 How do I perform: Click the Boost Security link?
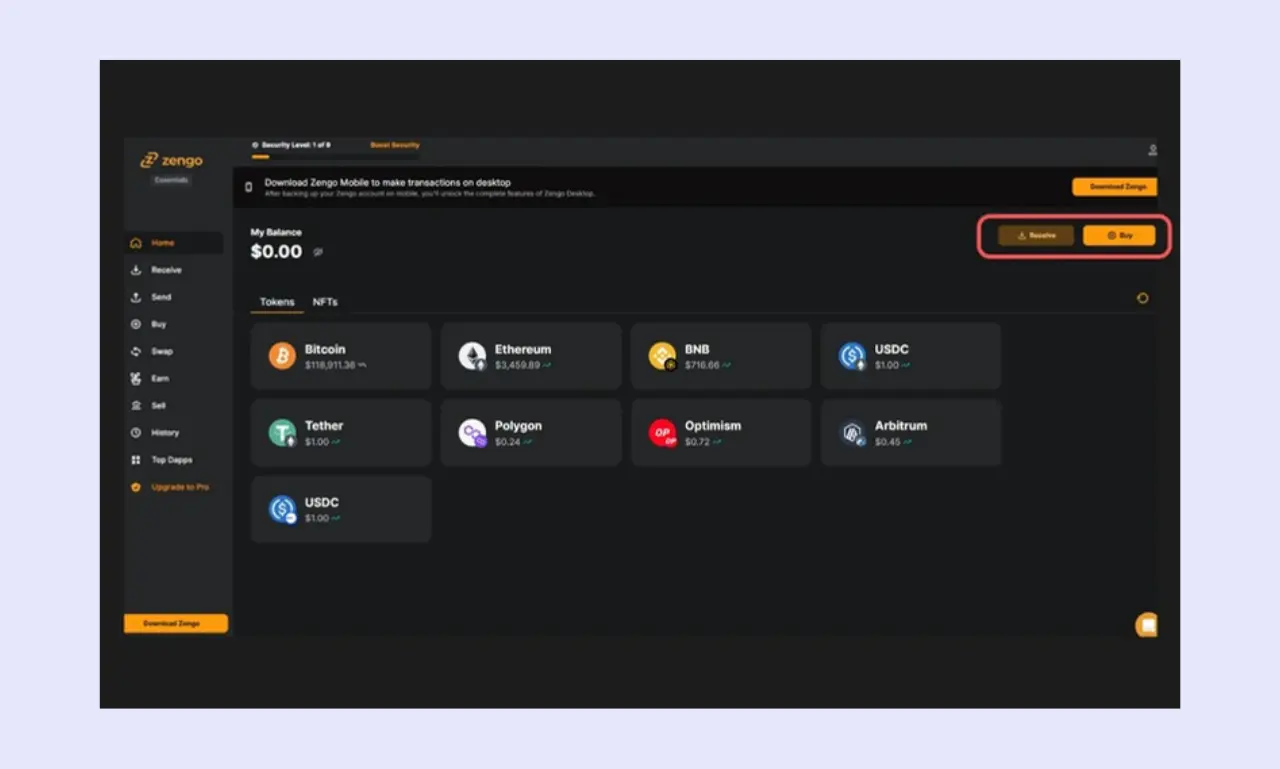[x=395, y=145]
